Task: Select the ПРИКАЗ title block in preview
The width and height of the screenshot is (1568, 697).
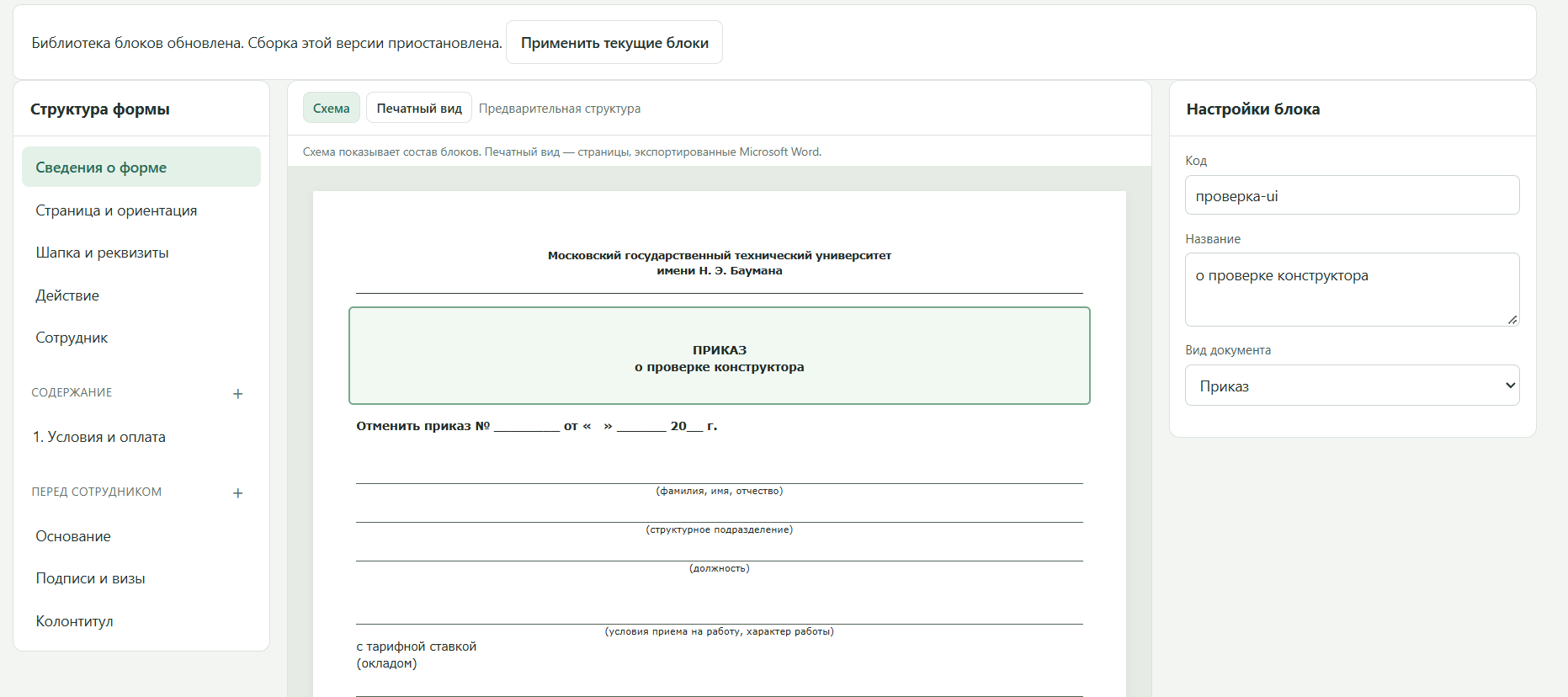Action: [720, 356]
